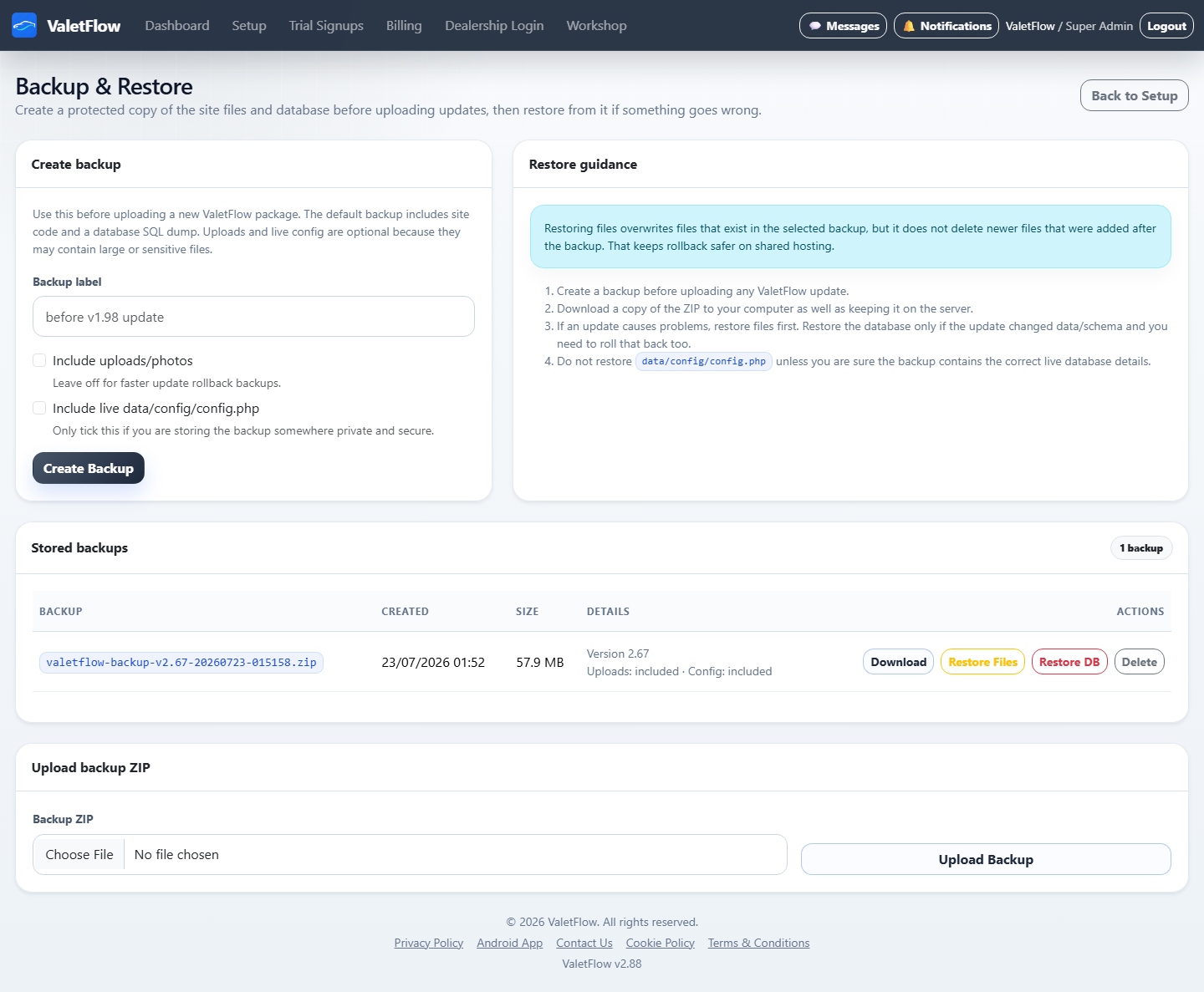
Task: Click the Create Backup button
Action: 89,468
